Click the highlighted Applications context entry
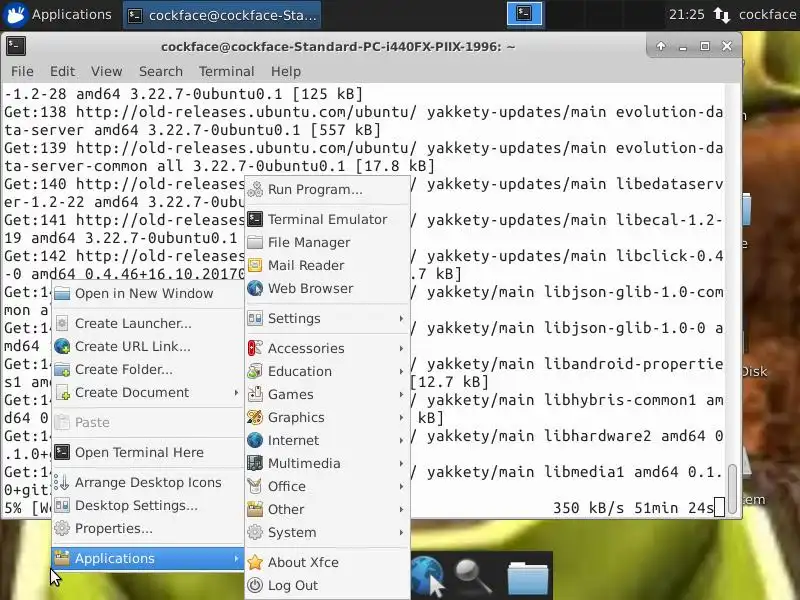Screen dimensions: 800x600 147,558
